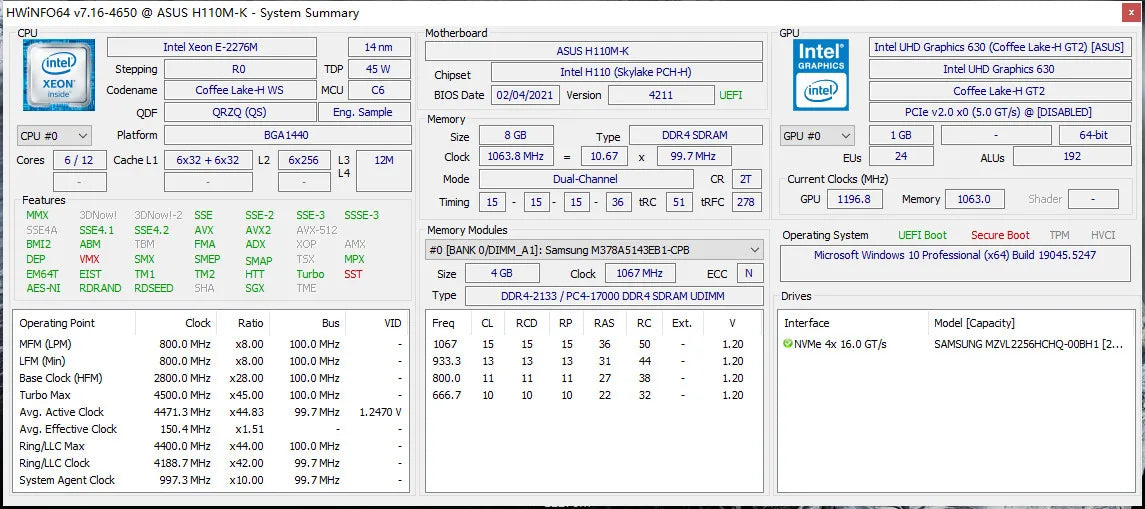Click the BIOS version 4211 field
This screenshot has height=509, width=1145.
tap(661, 95)
